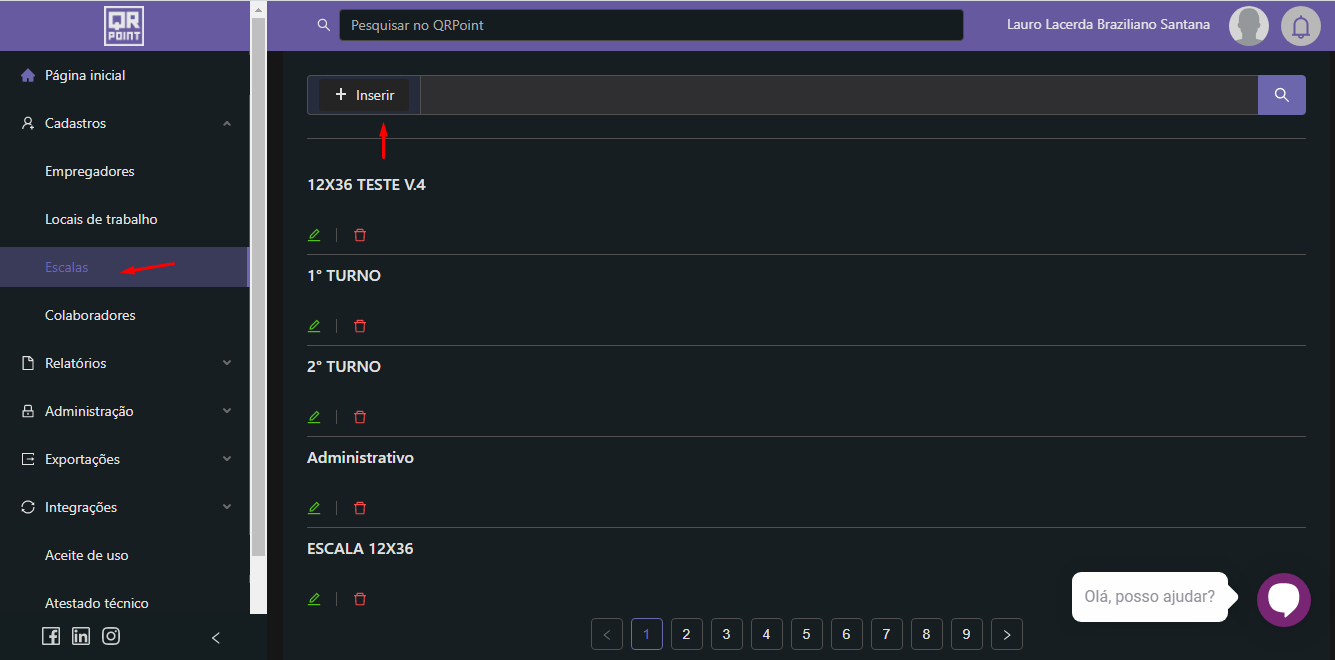Go to page 5 in pagination
The width and height of the screenshot is (1335, 660).
tap(806, 634)
